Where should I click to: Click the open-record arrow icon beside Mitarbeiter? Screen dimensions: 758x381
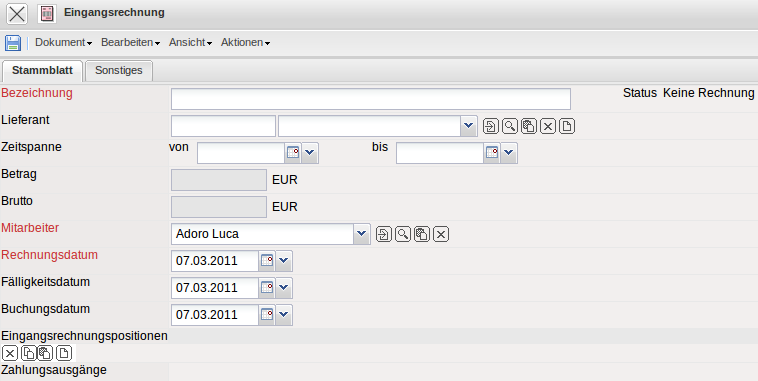[x=383, y=234]
